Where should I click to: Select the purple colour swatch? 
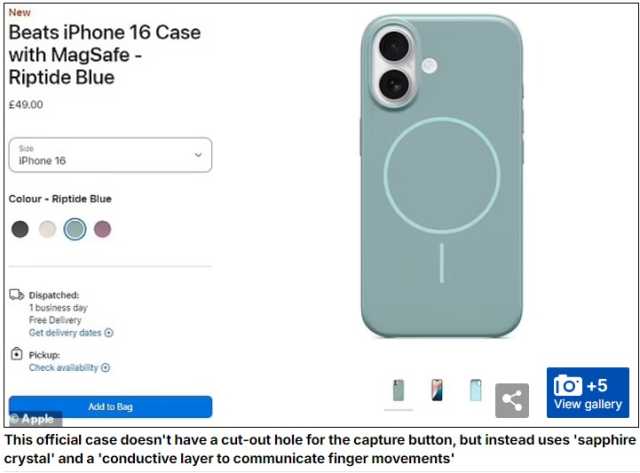tap(102, 229)
